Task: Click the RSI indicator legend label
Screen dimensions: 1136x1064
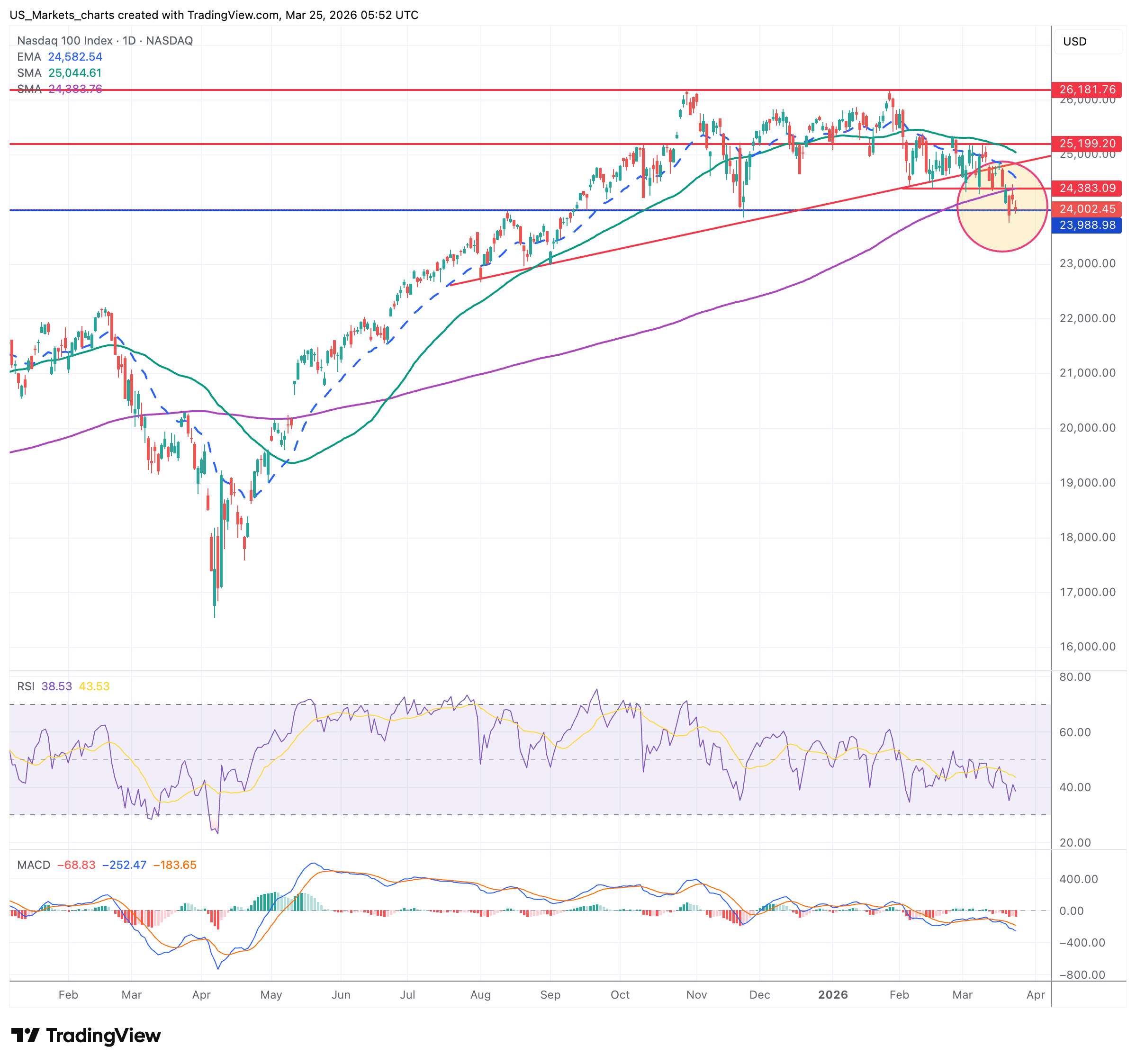Action: click(26, 686)
